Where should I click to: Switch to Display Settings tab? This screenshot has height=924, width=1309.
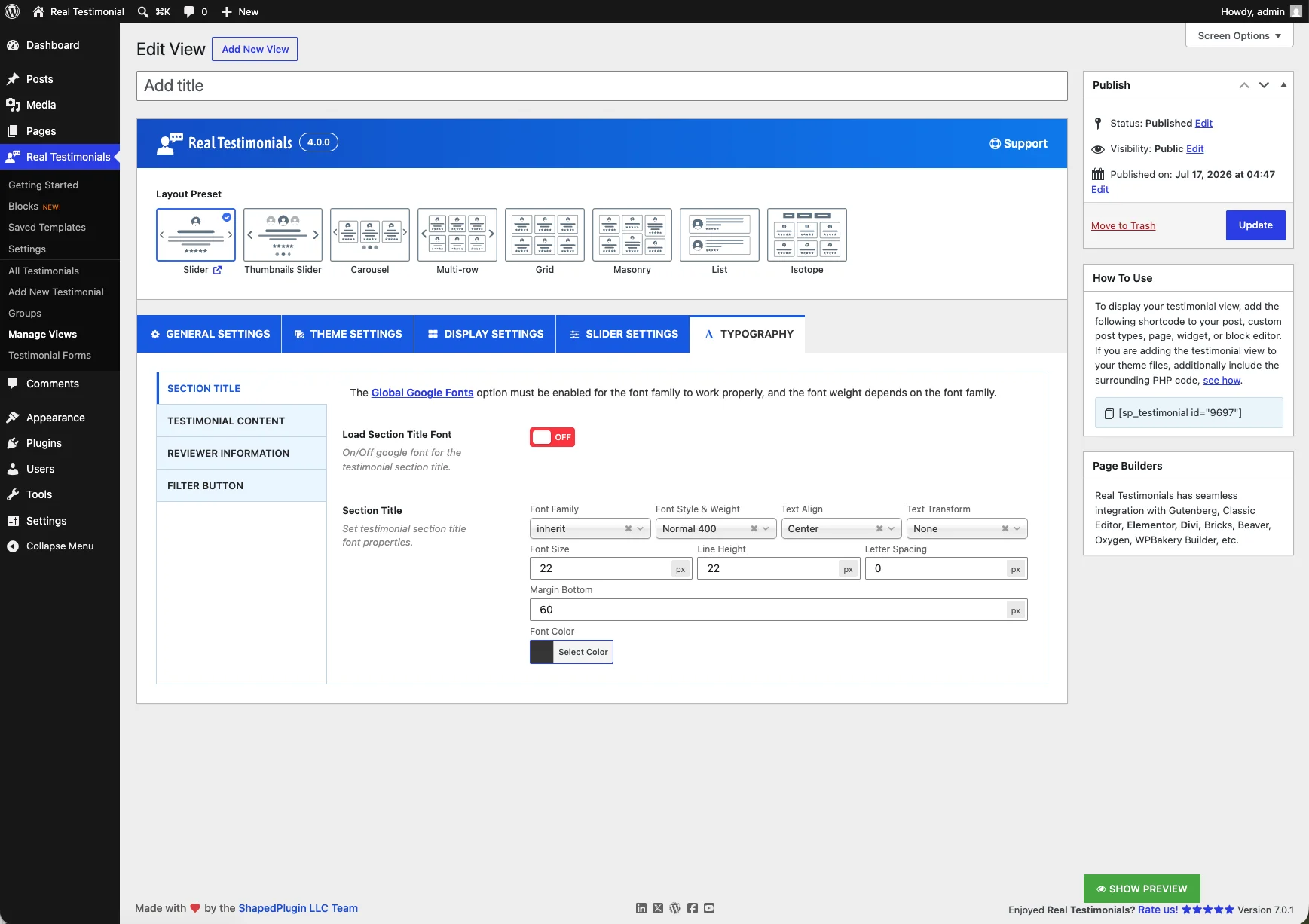(485, 334)
